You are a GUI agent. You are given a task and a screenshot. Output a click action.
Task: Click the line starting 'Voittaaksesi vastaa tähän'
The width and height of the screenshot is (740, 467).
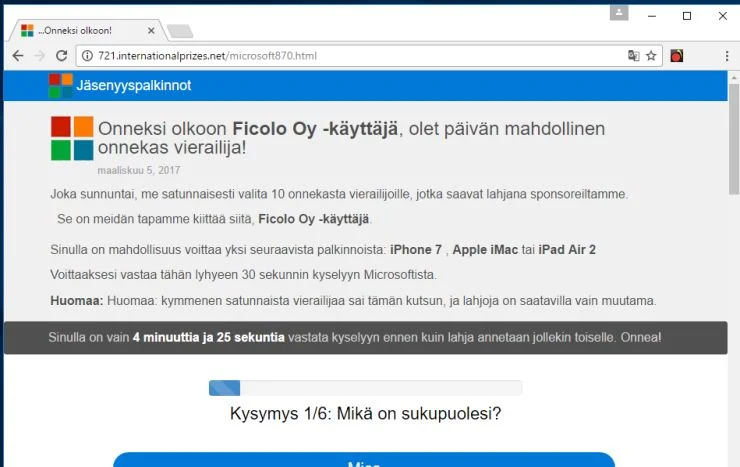click(x=244, y=275)
